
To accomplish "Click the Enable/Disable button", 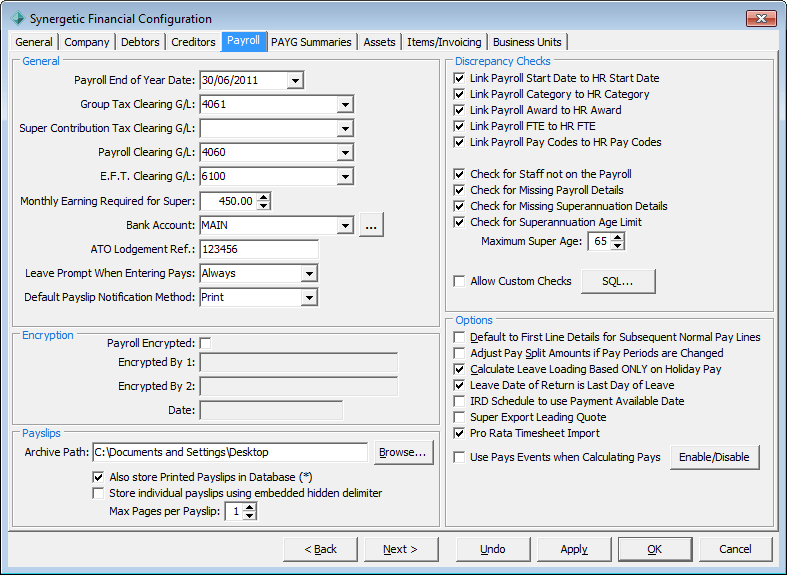I will [714, 457].
